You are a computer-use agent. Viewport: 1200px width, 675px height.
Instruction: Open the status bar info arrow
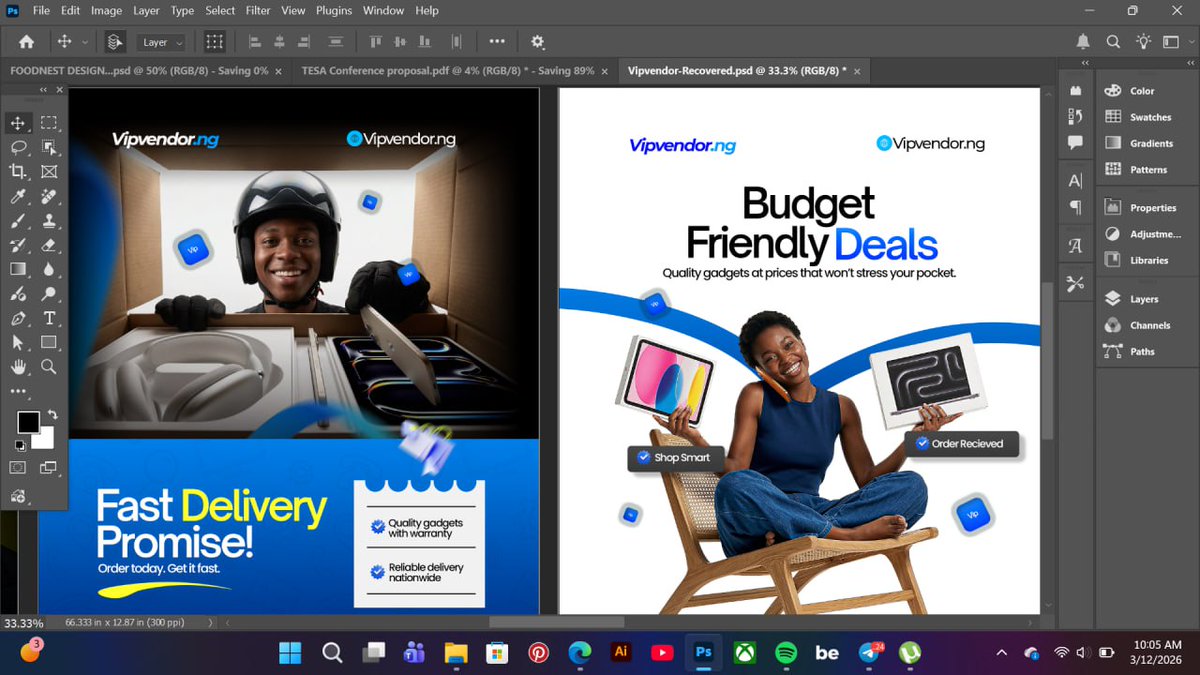209,623
